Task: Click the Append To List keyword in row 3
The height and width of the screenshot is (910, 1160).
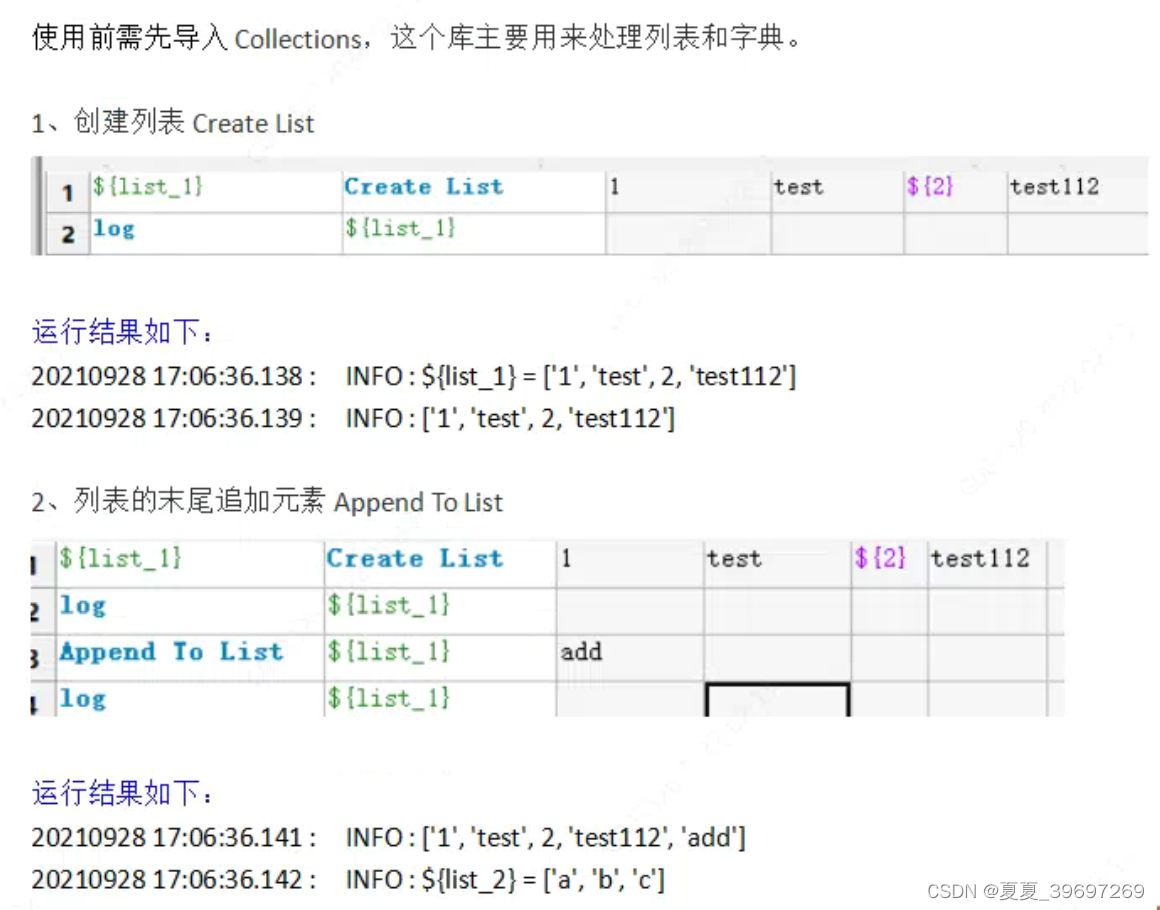Action: coord(170,651)
